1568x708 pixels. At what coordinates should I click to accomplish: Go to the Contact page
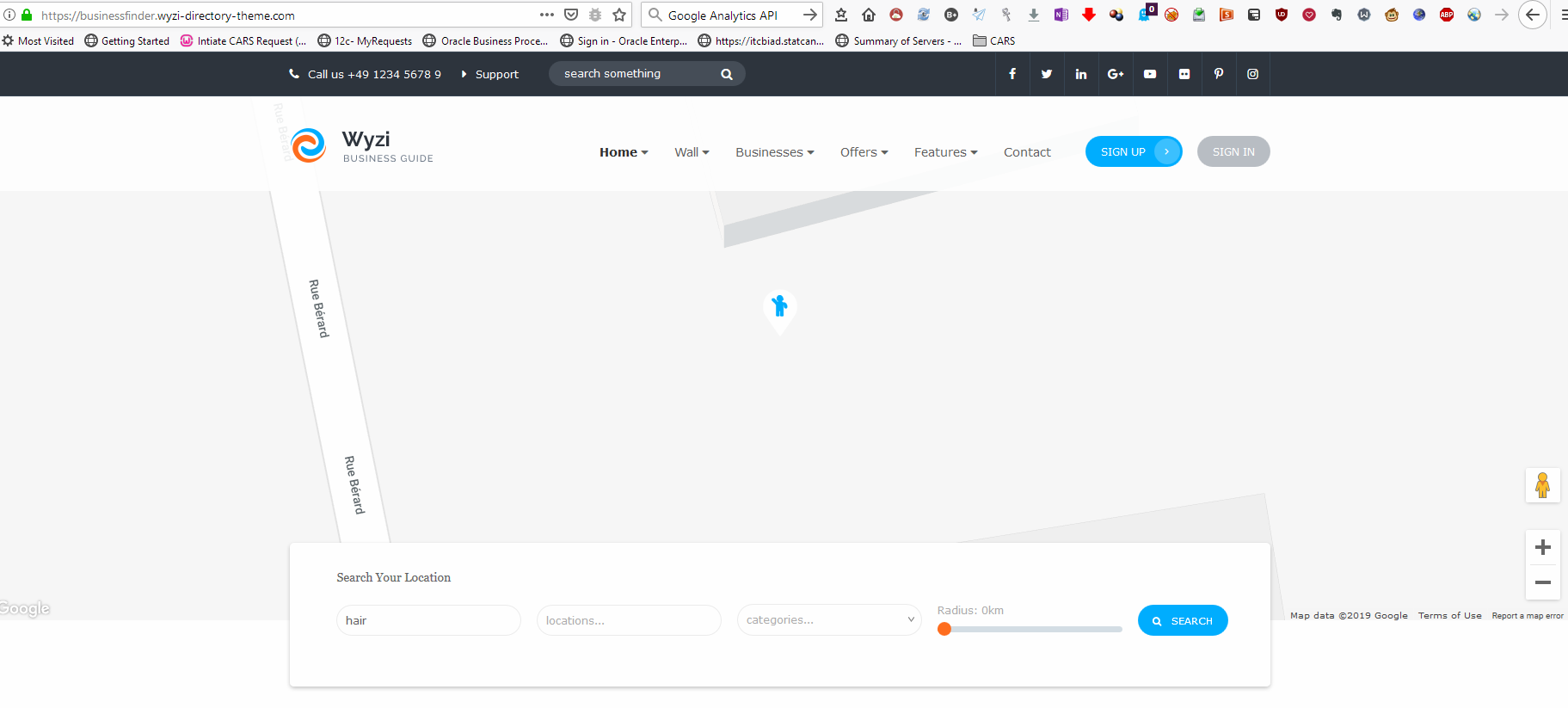click(x=1027, y=152)
